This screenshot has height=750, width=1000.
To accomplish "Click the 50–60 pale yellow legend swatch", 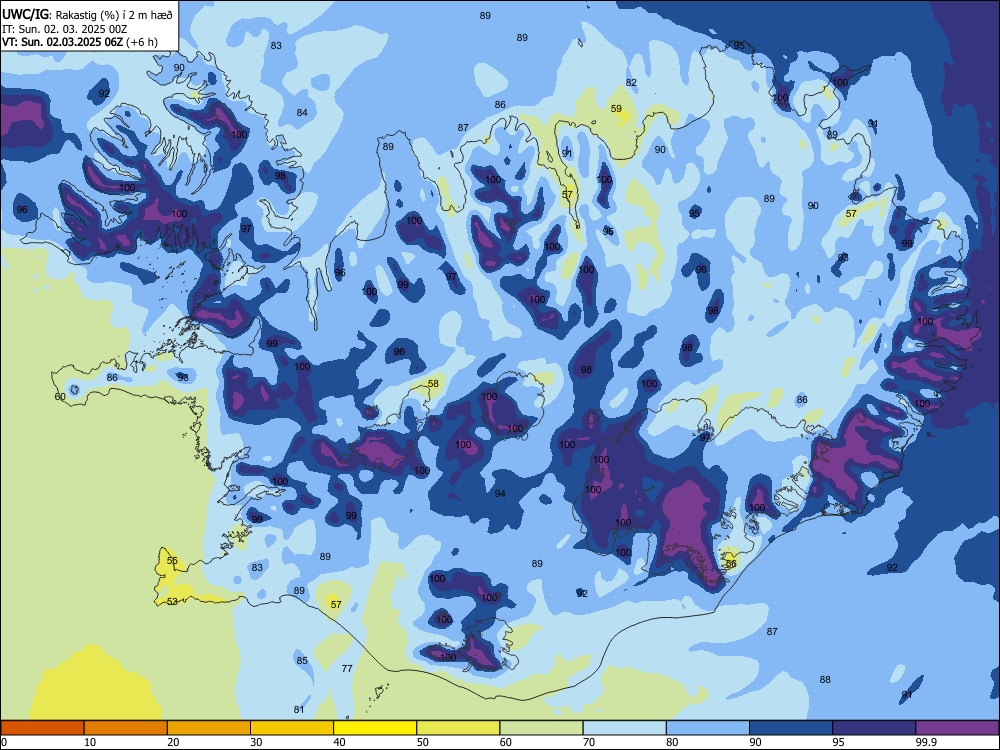I will point(458,728).
